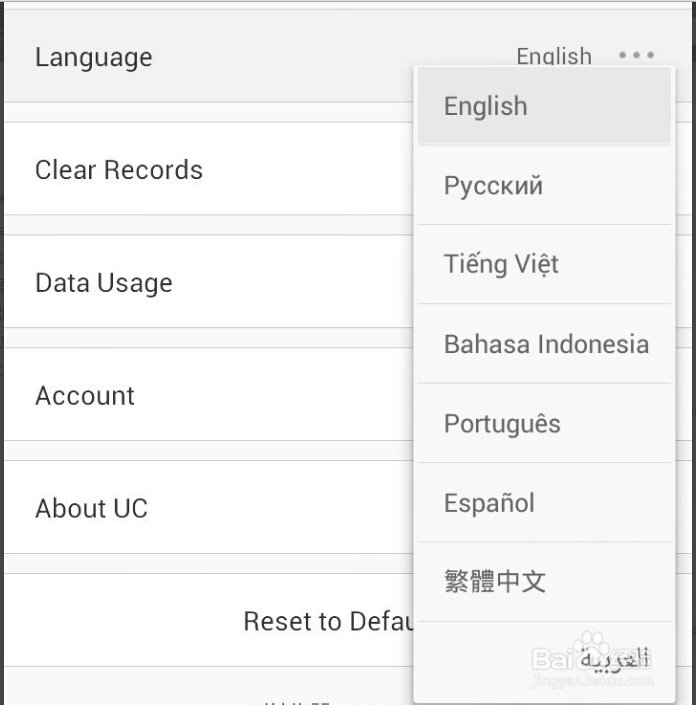Screen dimensions: 696x705
Task: Choose Español from the dropdown
Action: point(544,502)
